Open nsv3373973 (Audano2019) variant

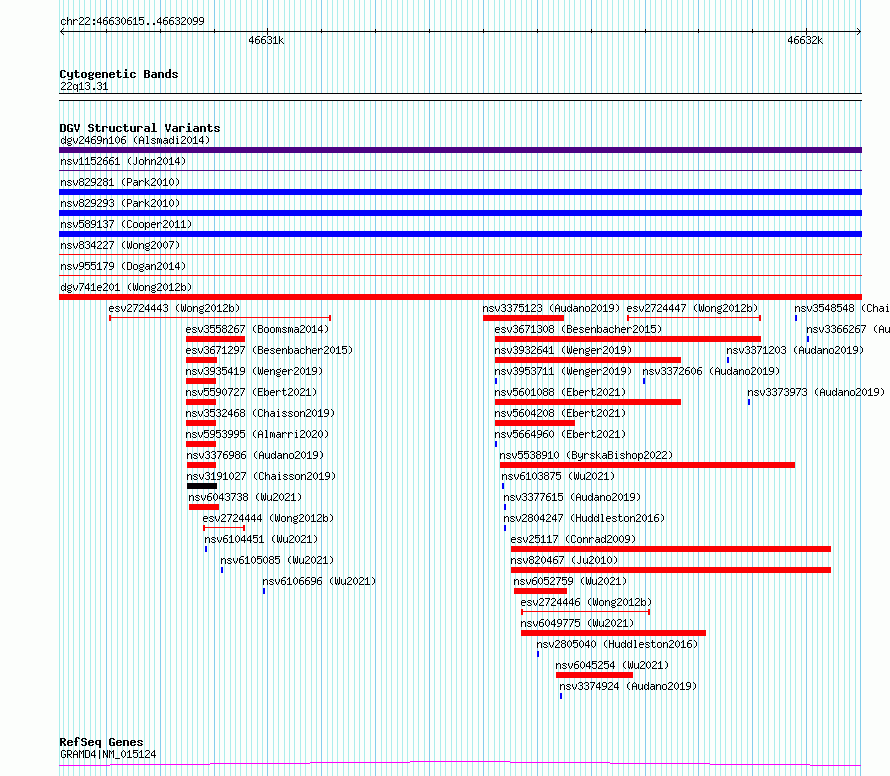tap(816, 392)
